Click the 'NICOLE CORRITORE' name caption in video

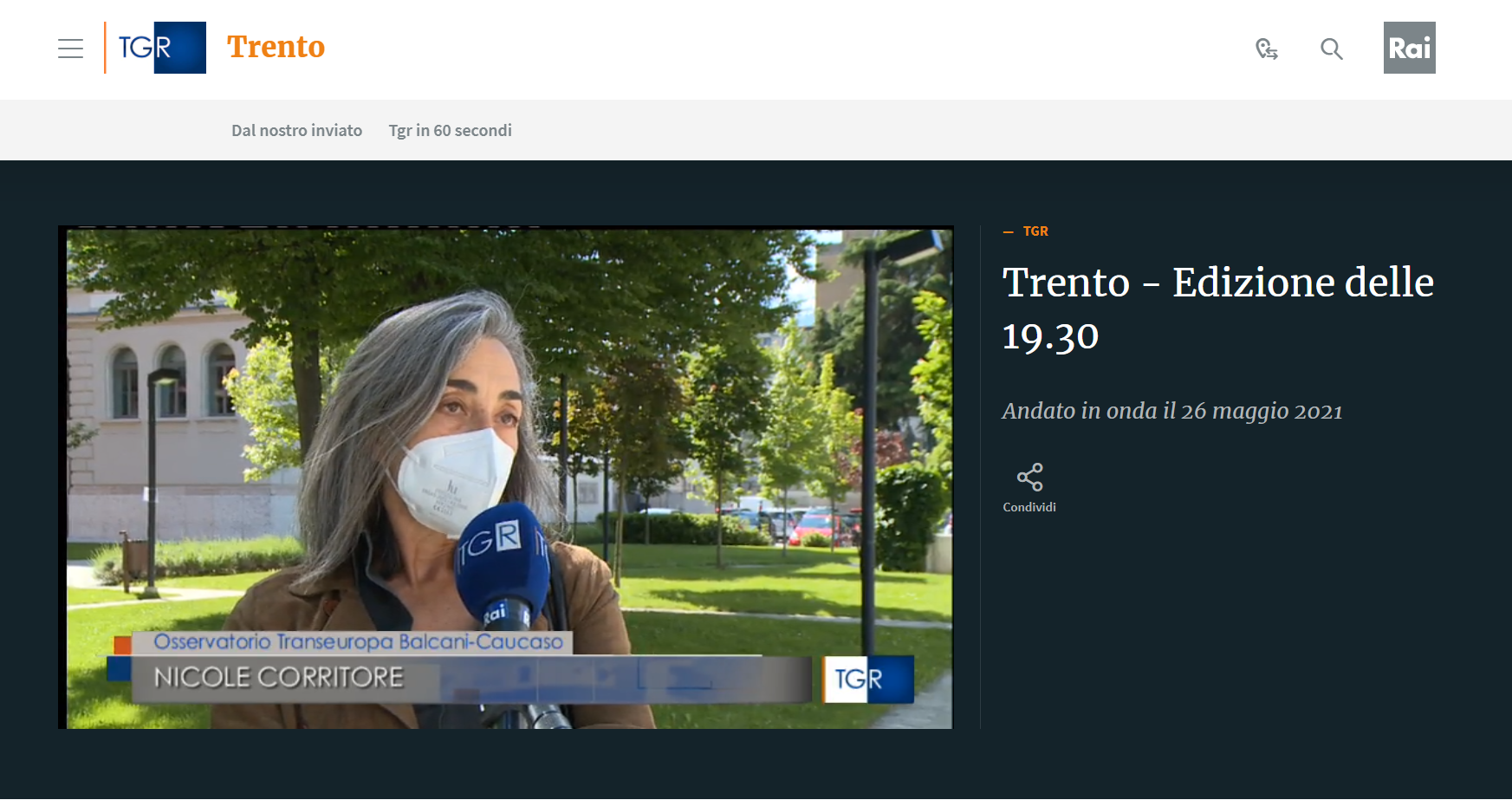click(279, 677)
